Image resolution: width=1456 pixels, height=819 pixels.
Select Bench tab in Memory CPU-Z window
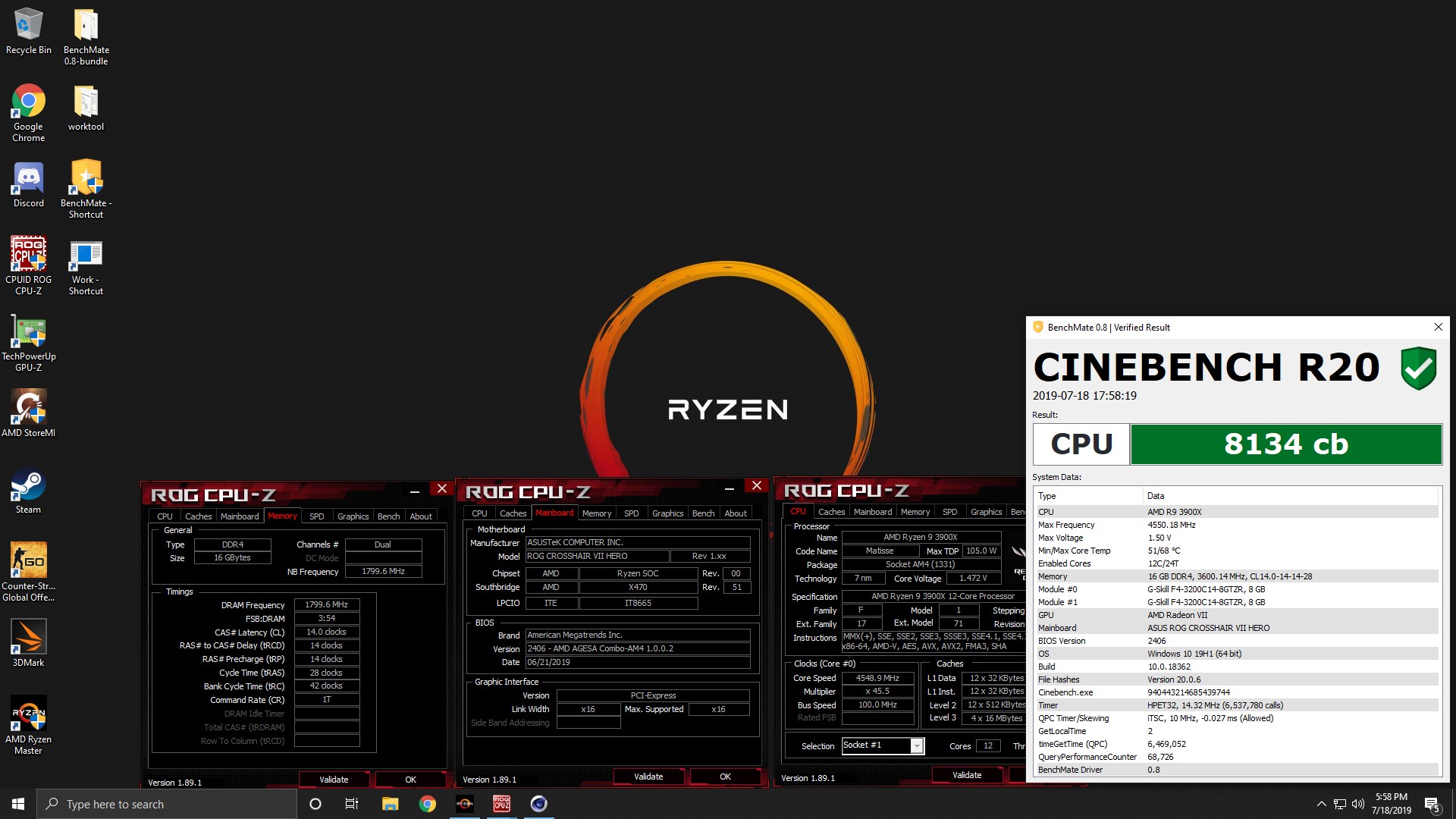[x=388, y=516]
